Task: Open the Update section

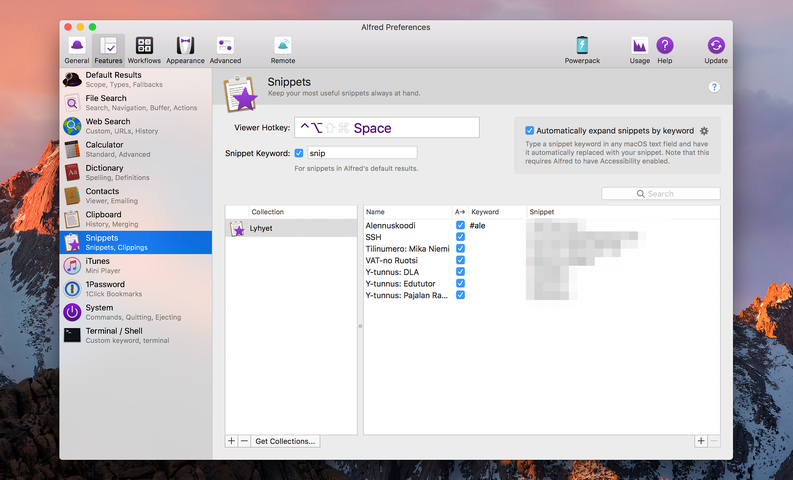Action: [716, 50]
